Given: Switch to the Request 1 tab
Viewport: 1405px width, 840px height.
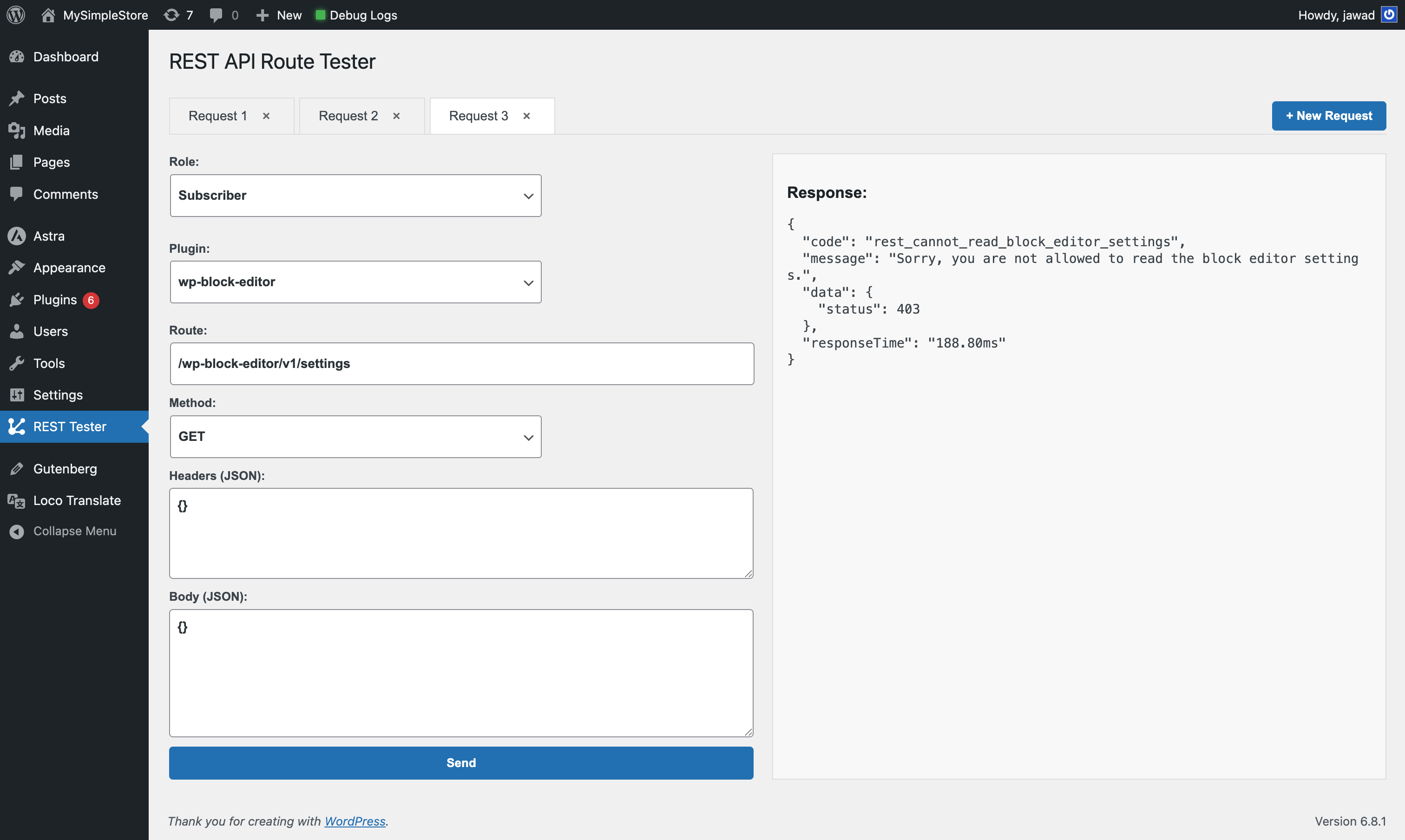Looking at the screenshot, I should pos(218,116).
